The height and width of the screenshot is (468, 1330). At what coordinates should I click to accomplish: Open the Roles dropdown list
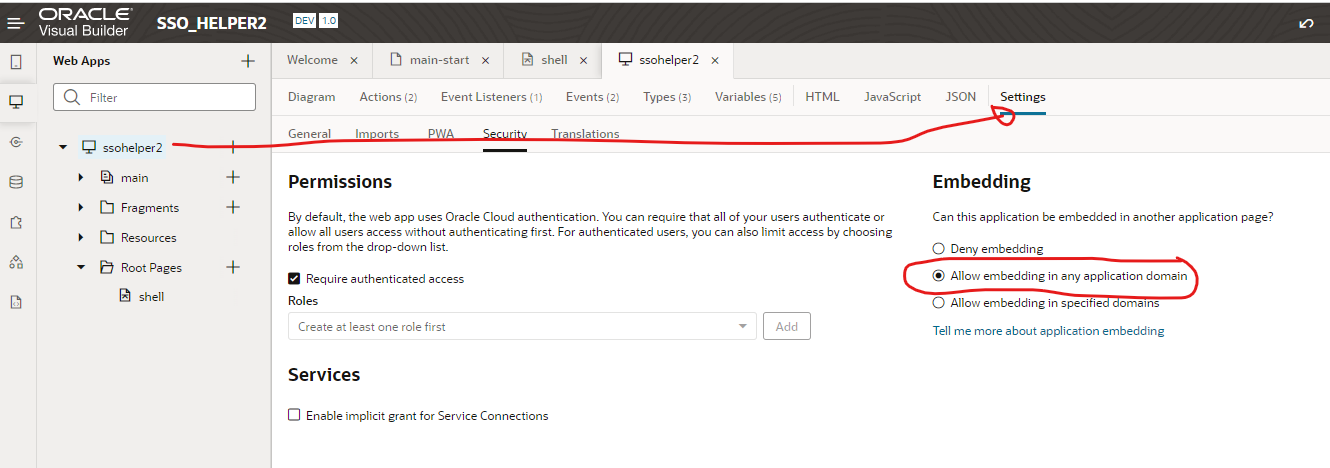click(x=742, y=326)
